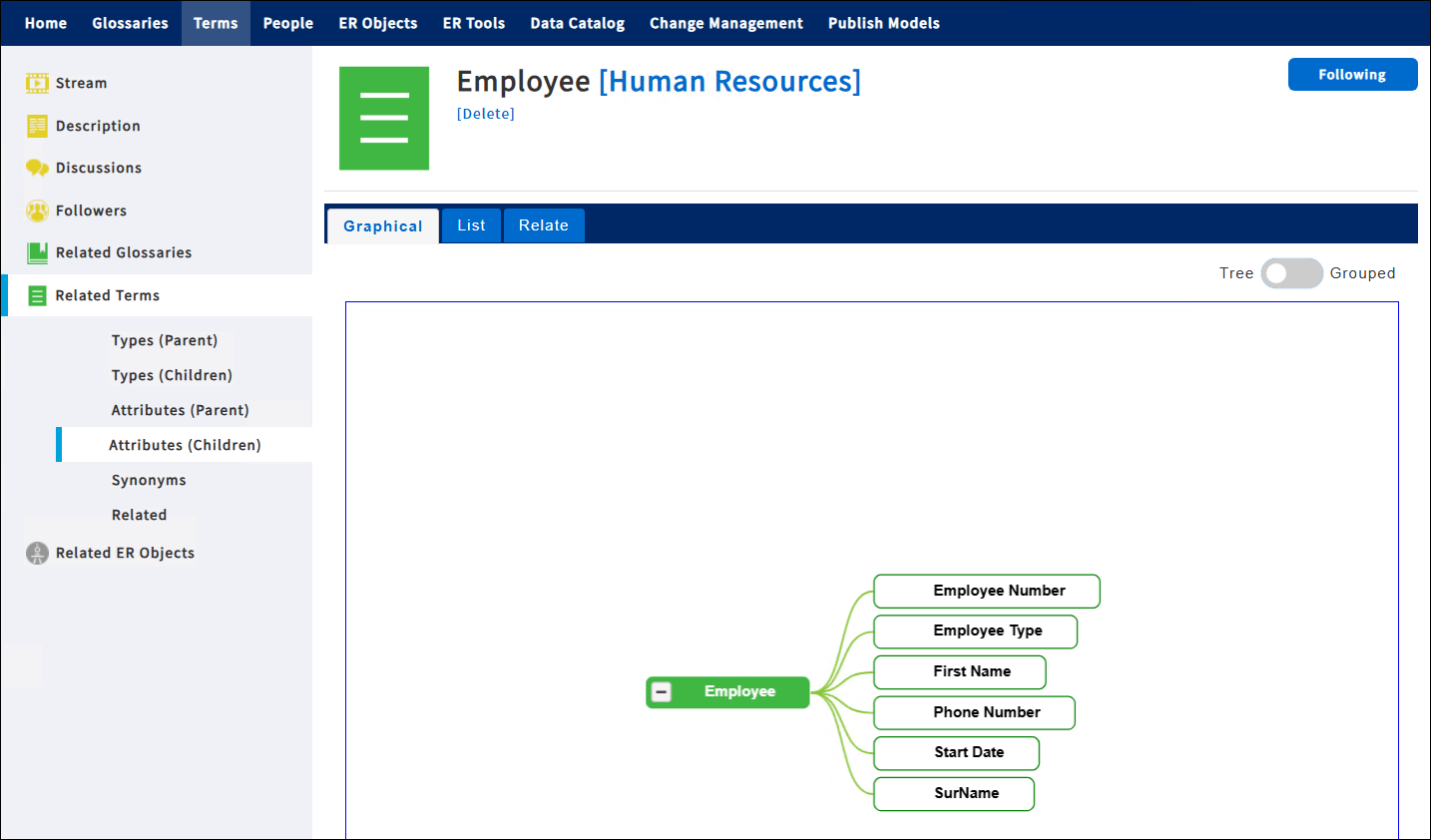This screenshot has height=840, width=1431.
Task: Click the Following button
Action: pos(1352,75)
